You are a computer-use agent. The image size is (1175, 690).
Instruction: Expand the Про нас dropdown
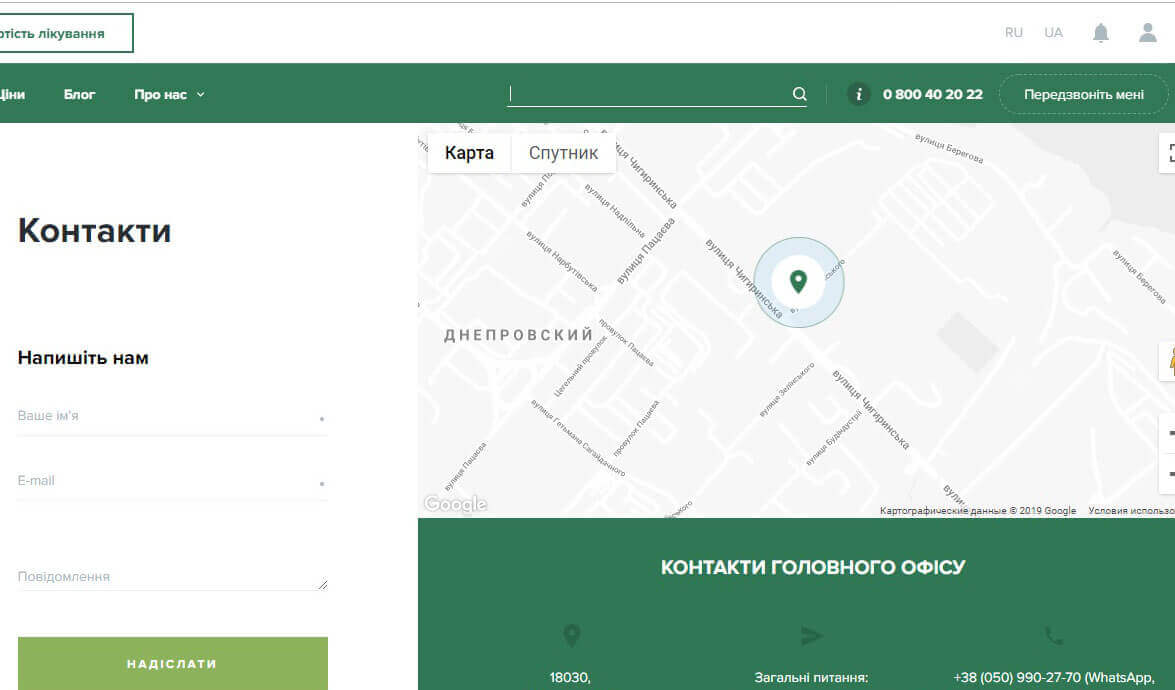click(x=169, y=93)
